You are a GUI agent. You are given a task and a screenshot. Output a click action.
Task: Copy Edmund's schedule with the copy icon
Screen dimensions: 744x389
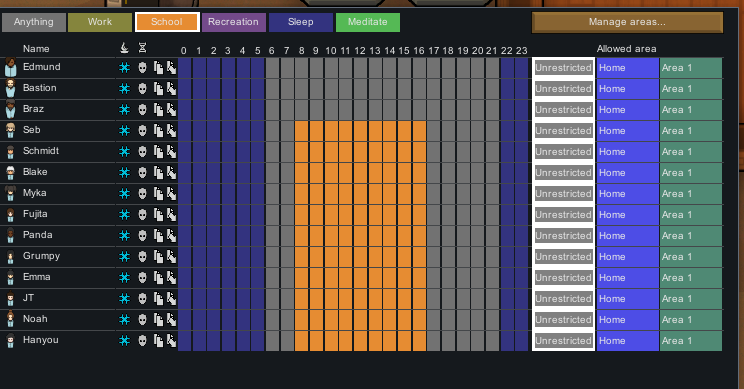pyautogui.click(x=158, y=67)
